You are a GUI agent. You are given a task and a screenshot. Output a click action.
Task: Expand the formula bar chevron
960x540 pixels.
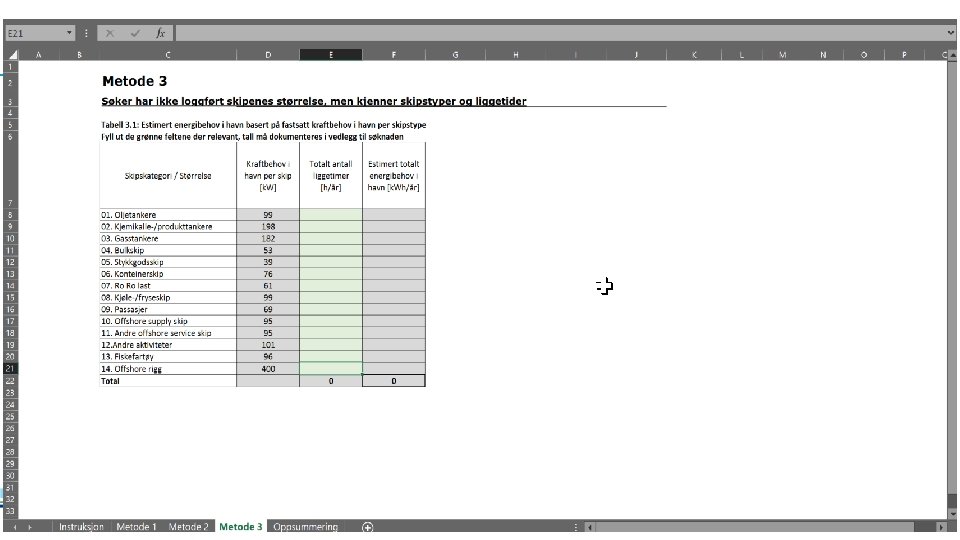950,33
